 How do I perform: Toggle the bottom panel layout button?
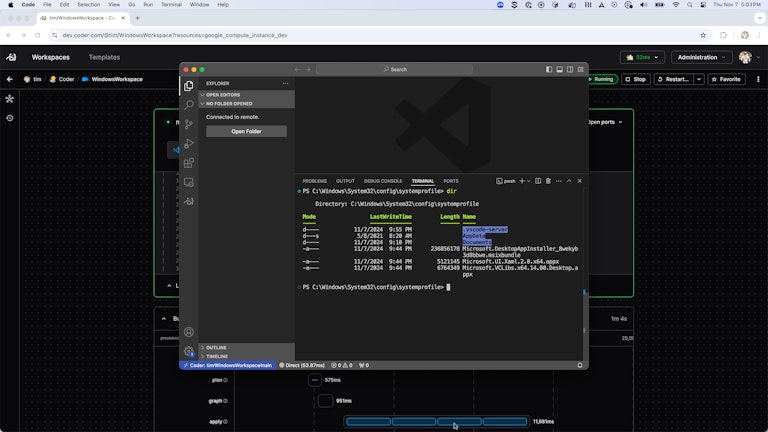point(559,69)
